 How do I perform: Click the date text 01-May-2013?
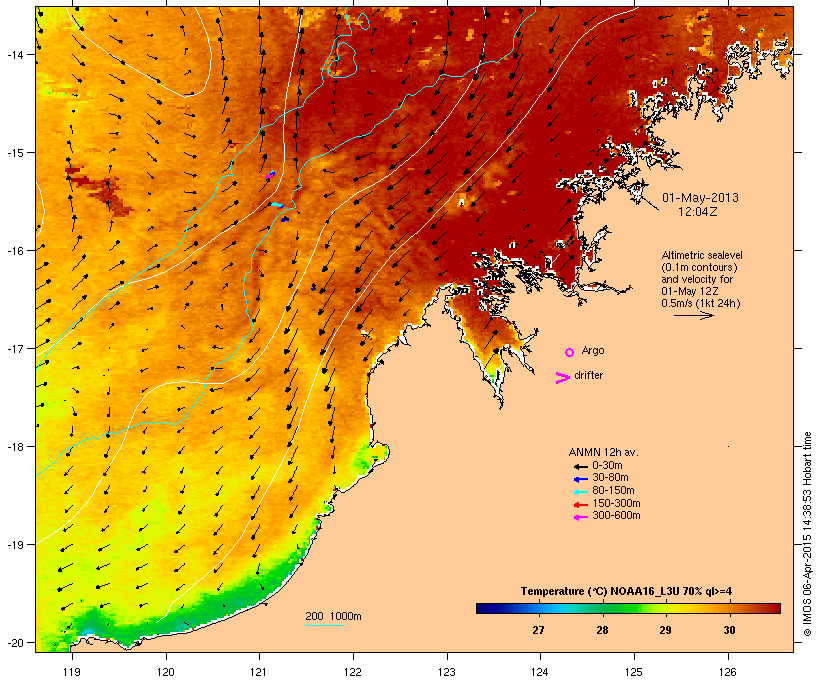700,198
